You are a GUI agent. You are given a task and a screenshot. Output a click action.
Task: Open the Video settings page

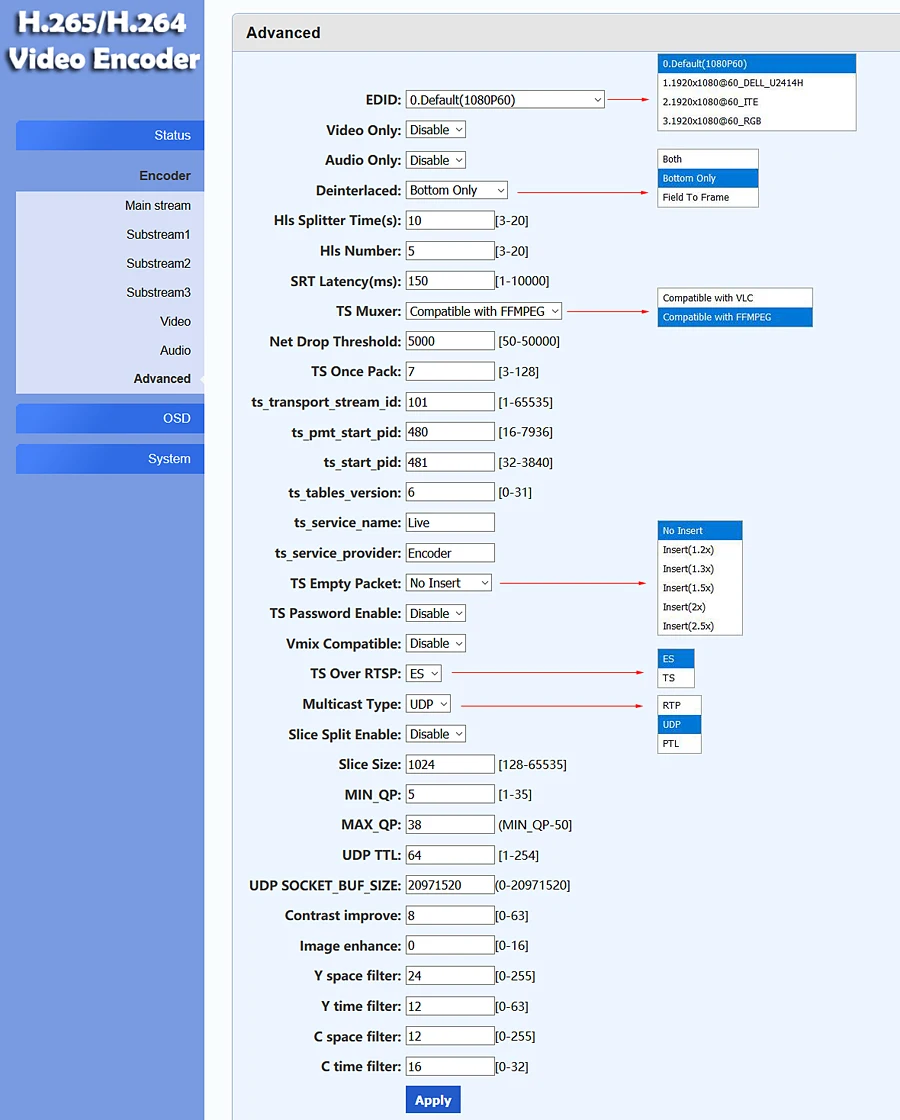click(175, 321)
